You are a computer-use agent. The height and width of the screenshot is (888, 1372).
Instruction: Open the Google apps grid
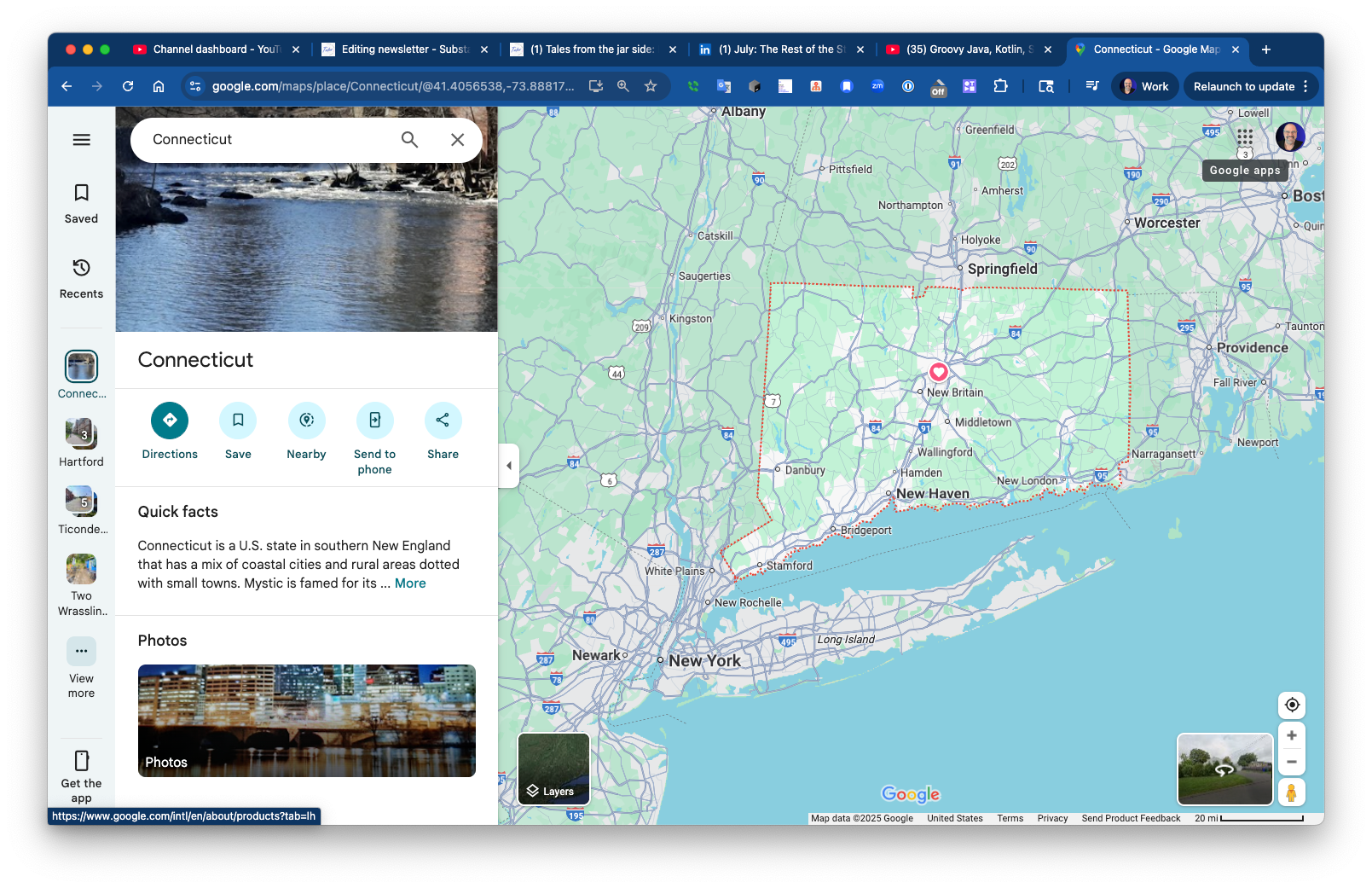(1245, 136)
